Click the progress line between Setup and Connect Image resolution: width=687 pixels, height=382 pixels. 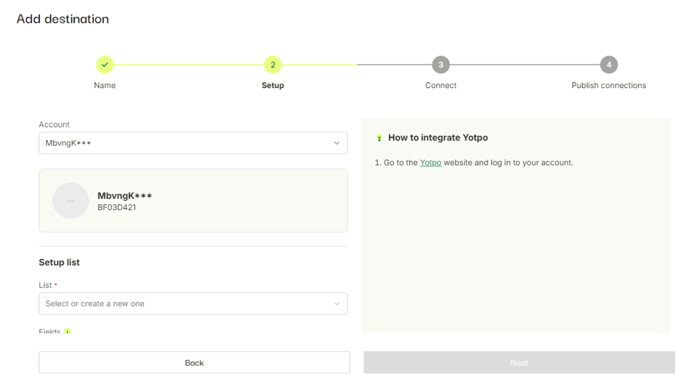click(x=357, y=65)
